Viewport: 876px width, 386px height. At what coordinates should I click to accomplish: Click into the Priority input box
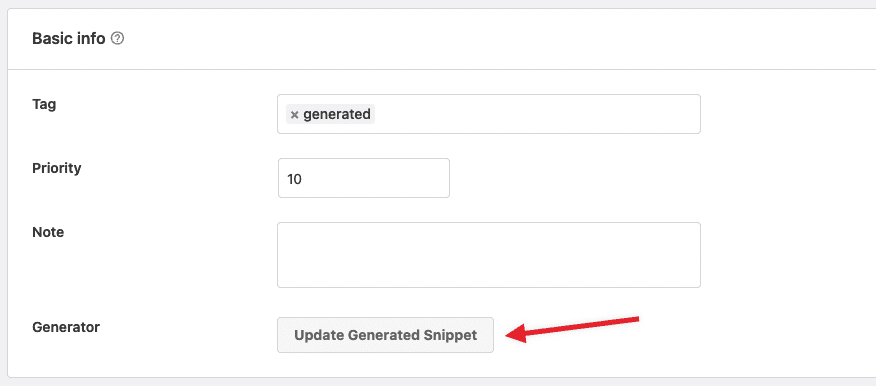364,178
